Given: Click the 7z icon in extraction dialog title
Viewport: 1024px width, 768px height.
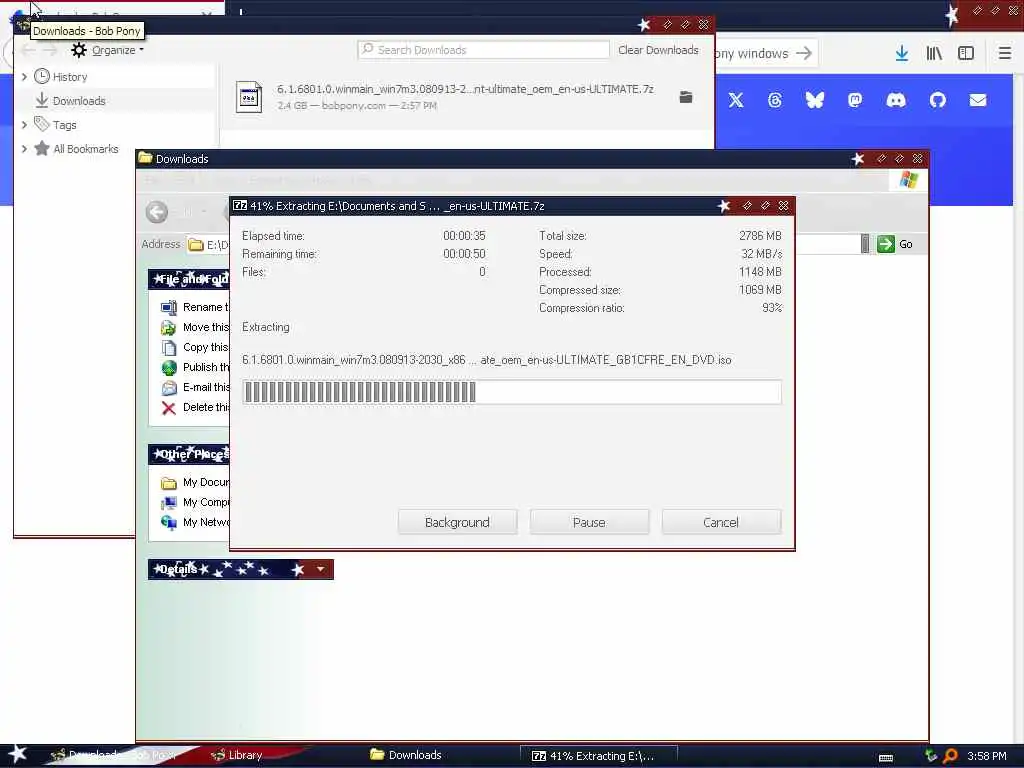Looking at the screenshot, I should (240, 206).
